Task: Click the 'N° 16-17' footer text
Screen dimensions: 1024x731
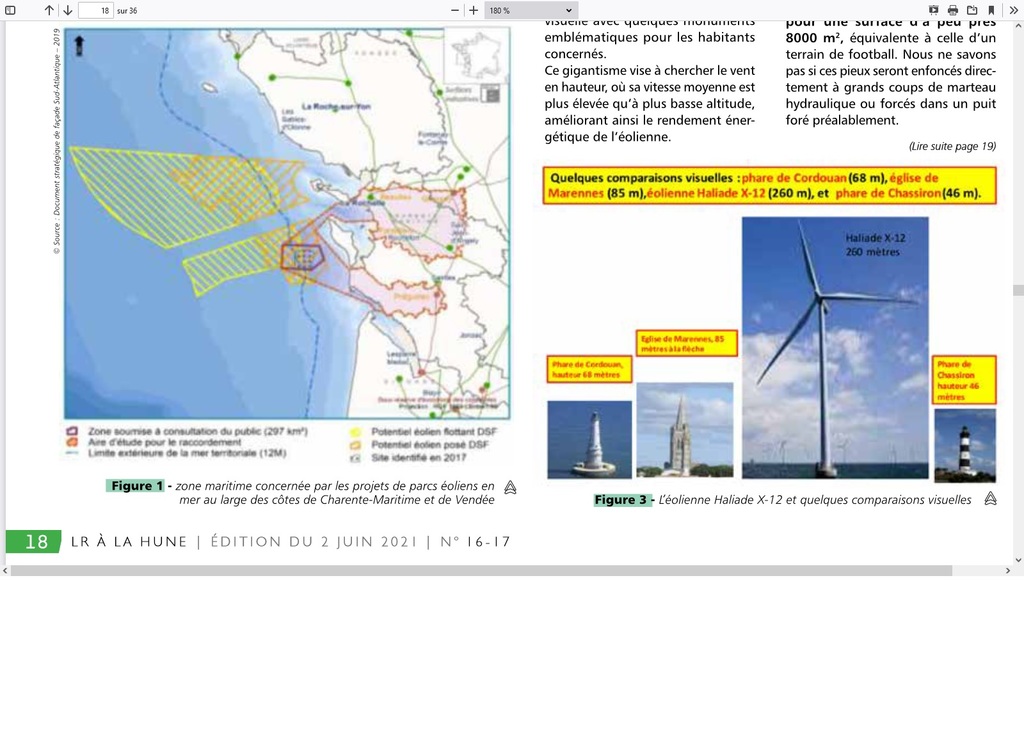Action: point(475,542)
